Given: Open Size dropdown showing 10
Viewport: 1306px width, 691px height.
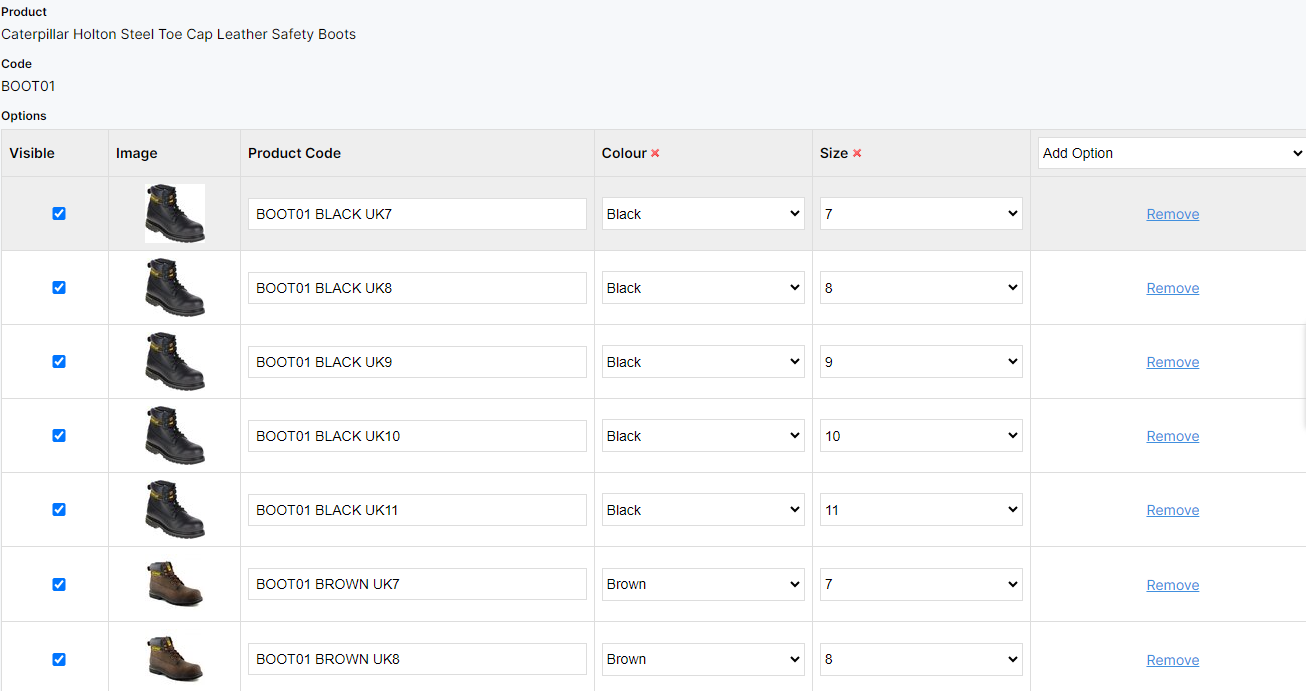Looking at the screenshot, I should click(x=921, y=436).
